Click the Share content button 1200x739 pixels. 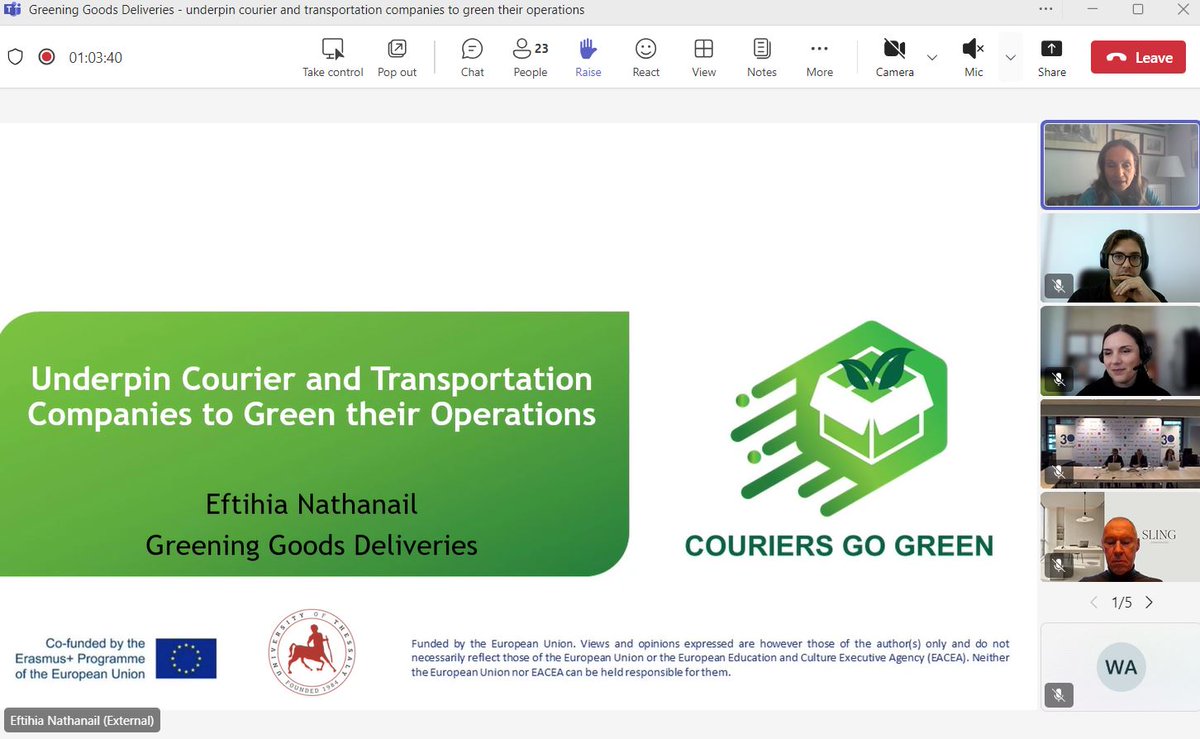[1051, 58]
